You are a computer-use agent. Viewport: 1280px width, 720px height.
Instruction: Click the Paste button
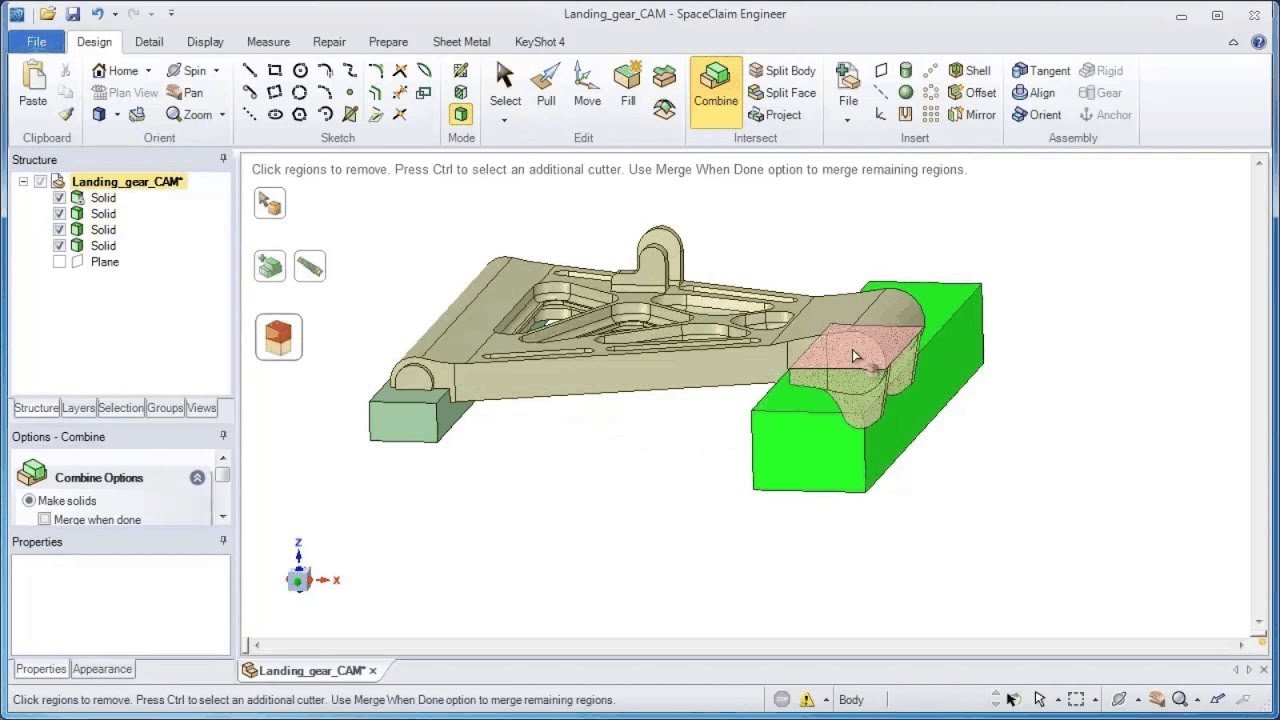coord(33,85)
